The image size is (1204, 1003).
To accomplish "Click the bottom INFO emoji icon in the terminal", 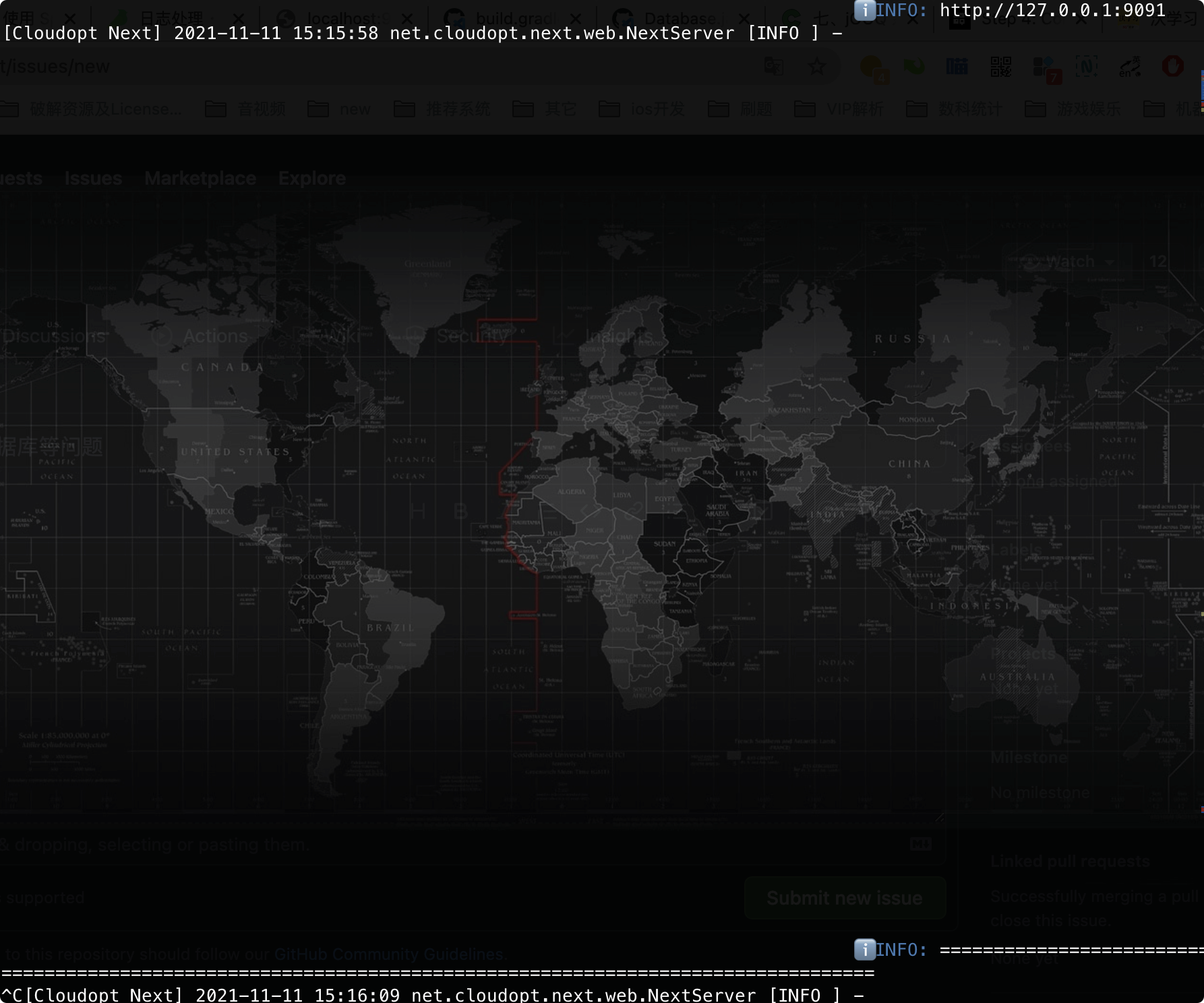I will pyautogui.click(x=865, y=949).
